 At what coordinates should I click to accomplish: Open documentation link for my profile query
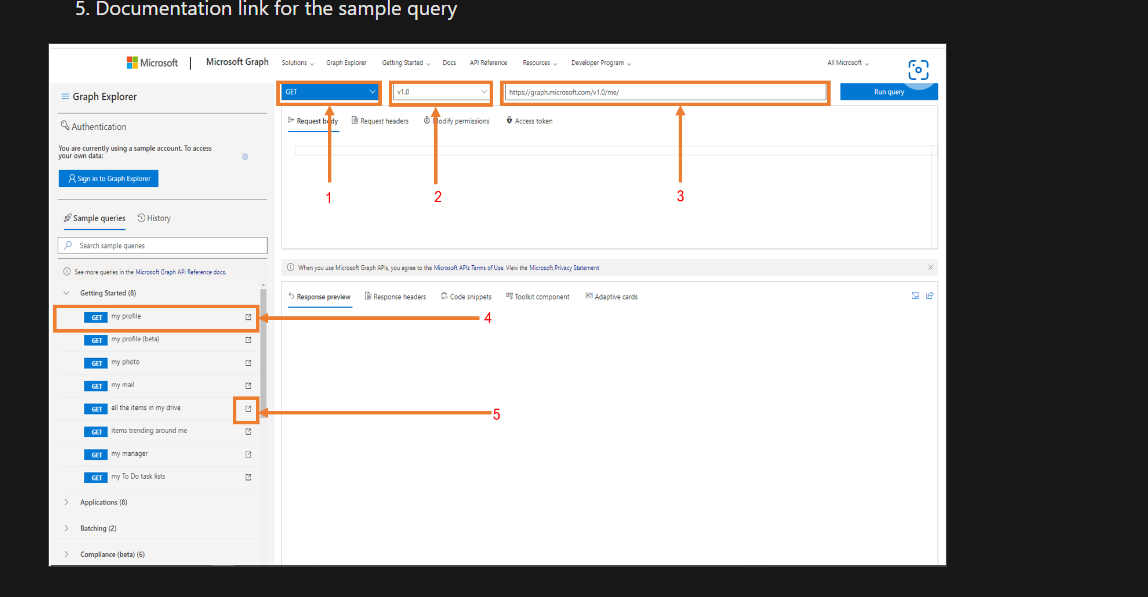coord(248,317)
